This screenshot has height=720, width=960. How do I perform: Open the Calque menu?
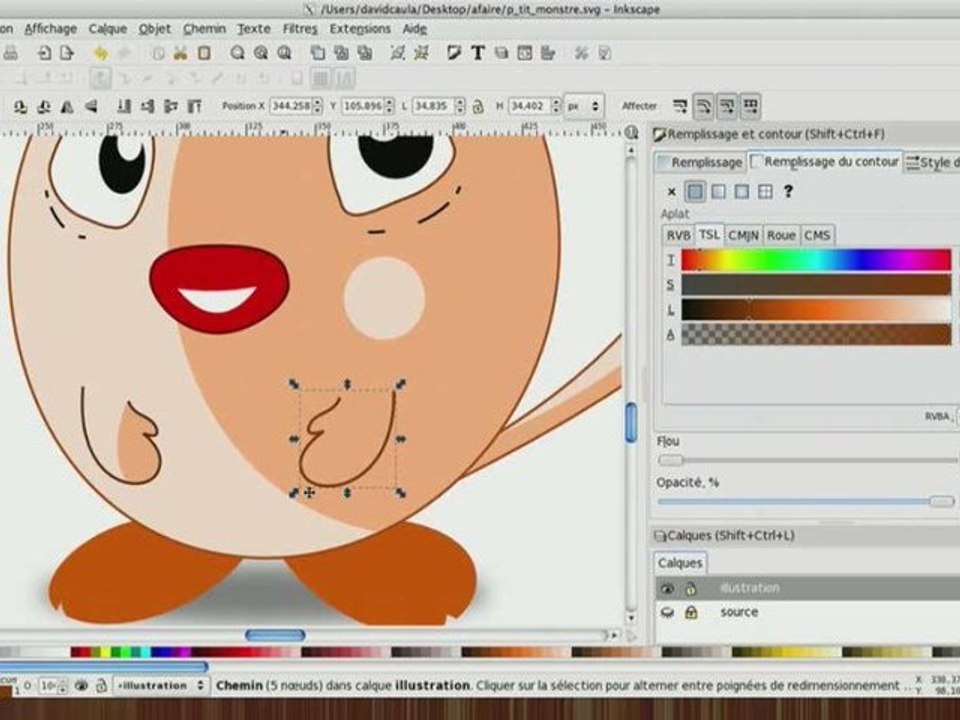(x=108, y=29)
